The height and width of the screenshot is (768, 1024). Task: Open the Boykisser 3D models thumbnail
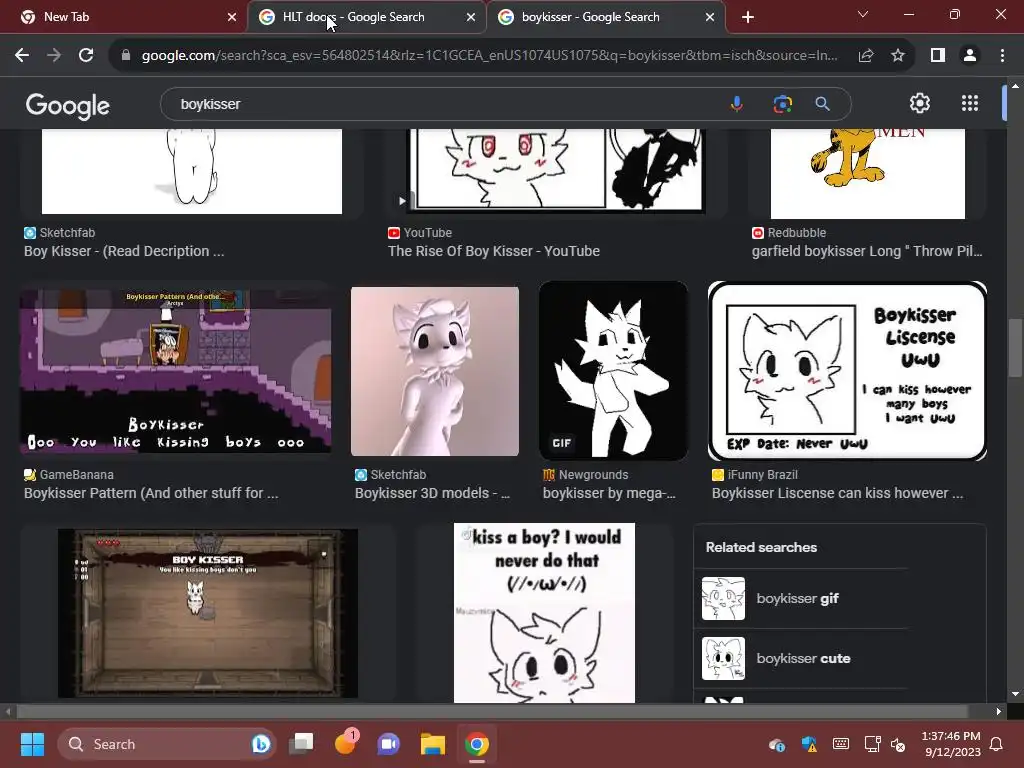tap(435, 371)
